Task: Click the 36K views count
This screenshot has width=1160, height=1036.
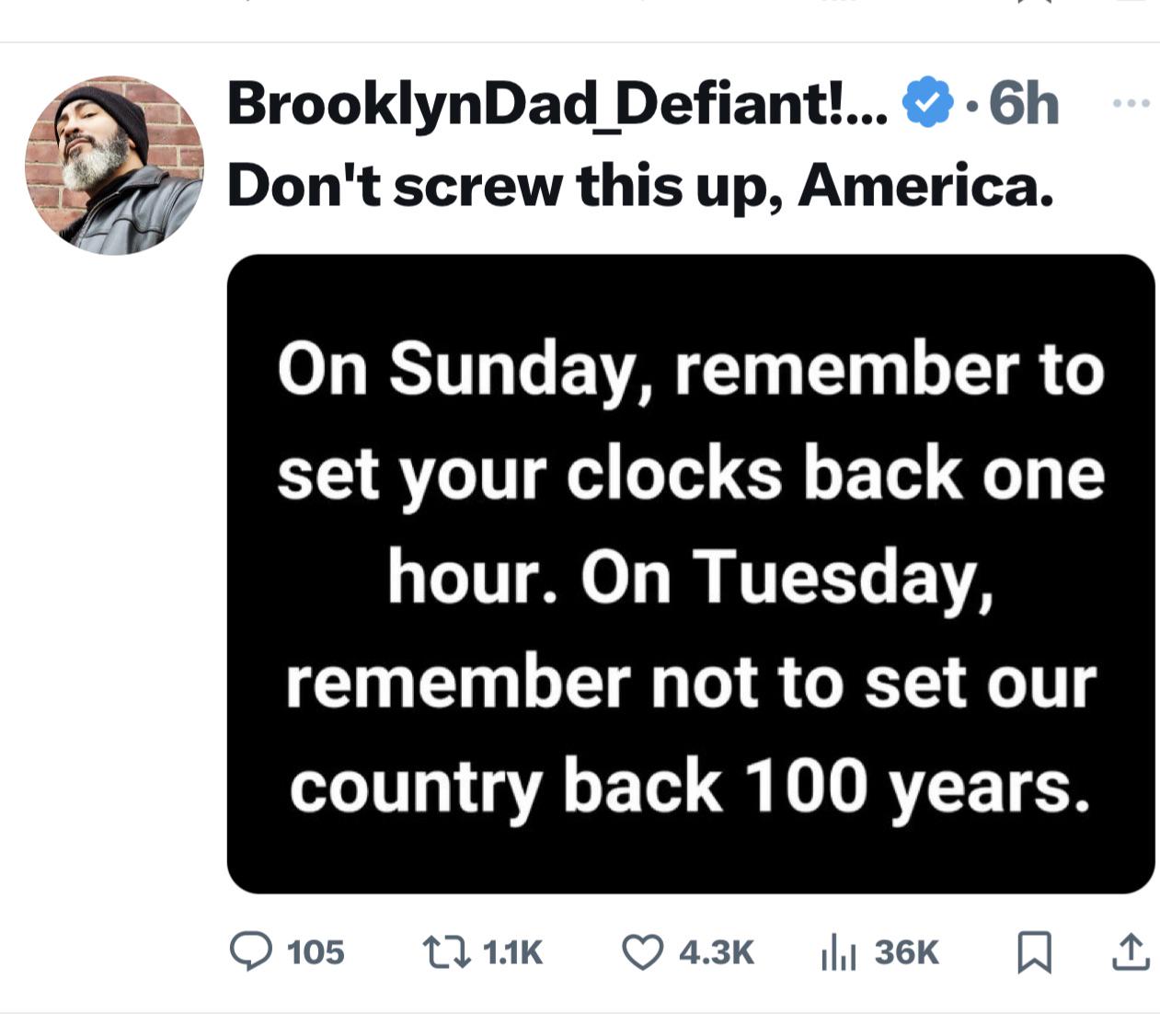Action: [x=906, y=952]
